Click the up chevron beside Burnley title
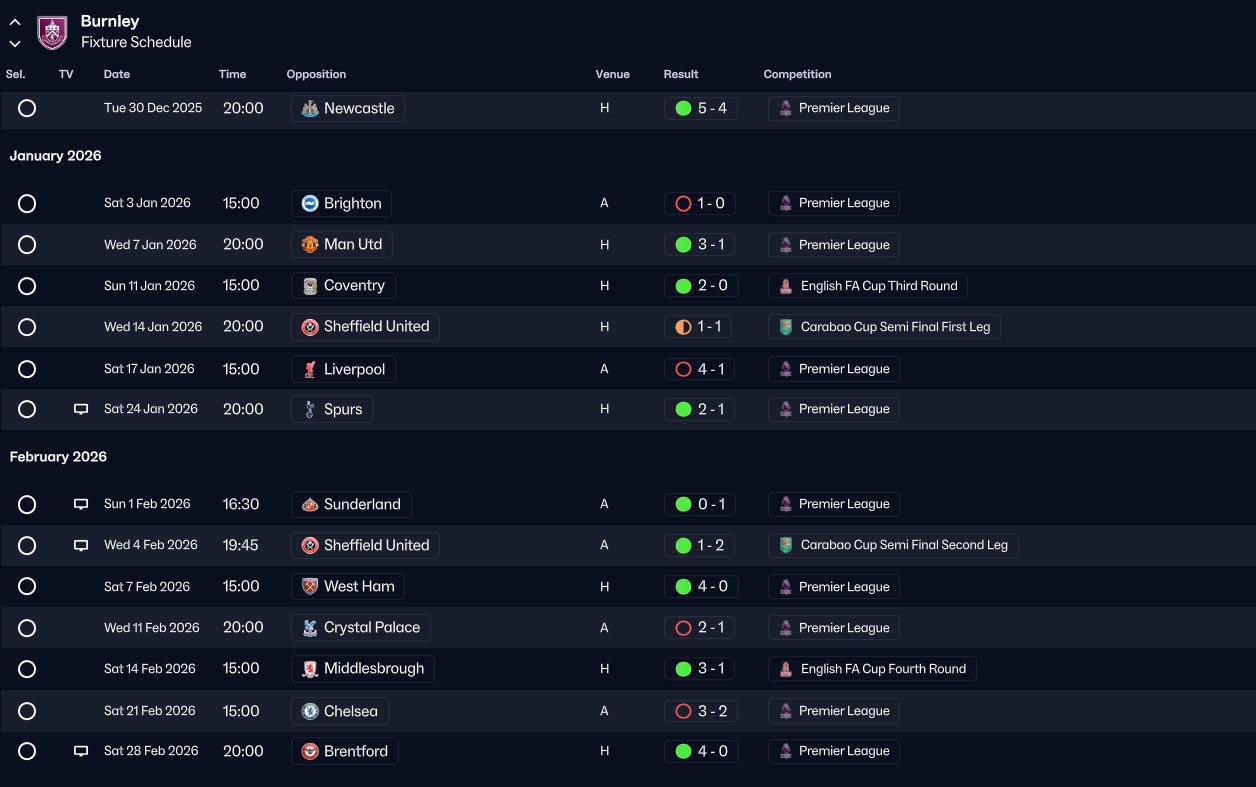The image size is (1256, 787). [x=15, y=22]
